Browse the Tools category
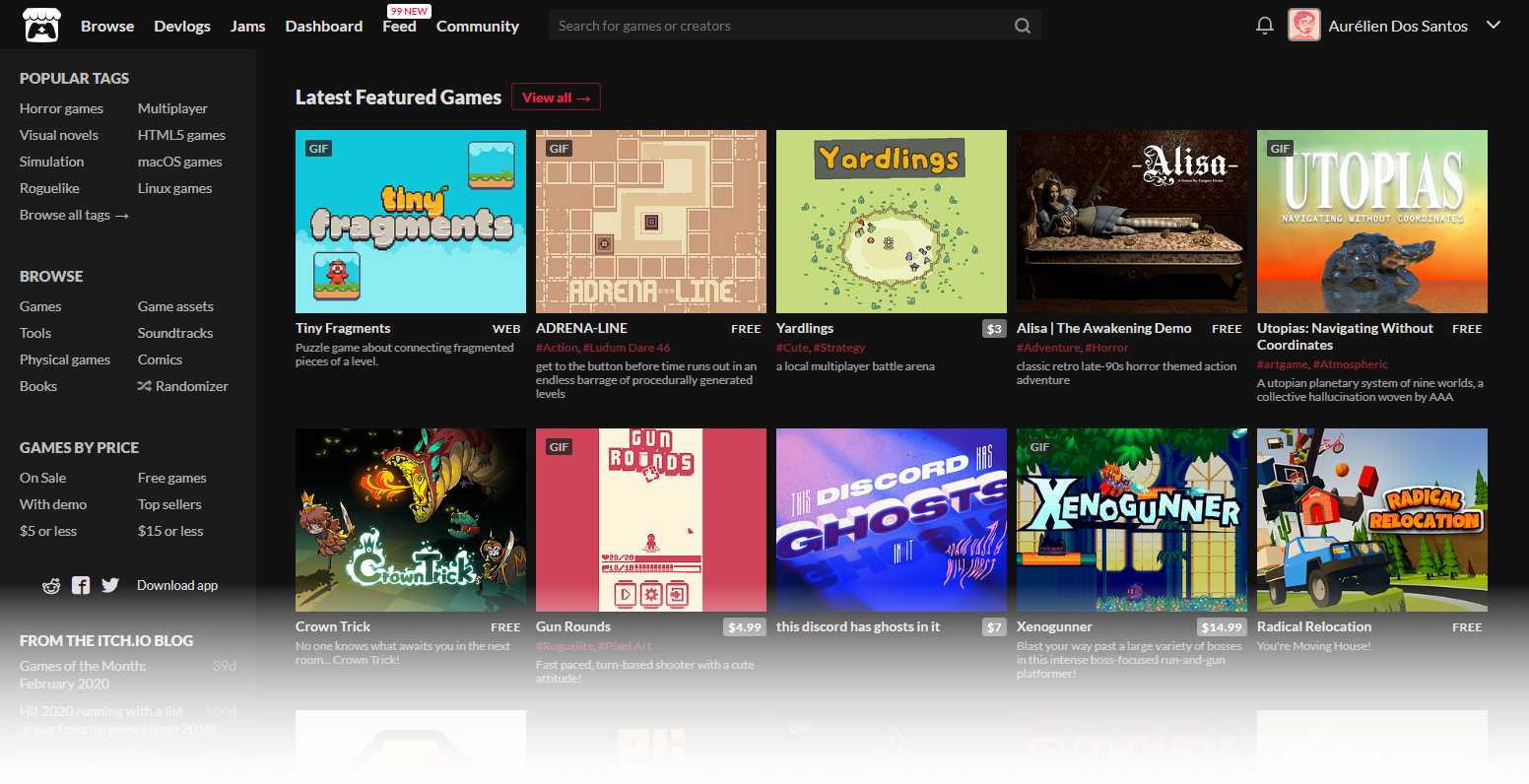Image resolution: width=1529 pixels, height=784 pixels. pos(35,333)
